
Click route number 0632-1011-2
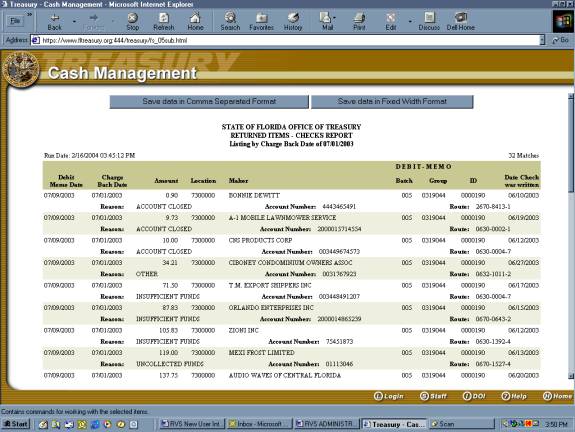tap(493, 274)
